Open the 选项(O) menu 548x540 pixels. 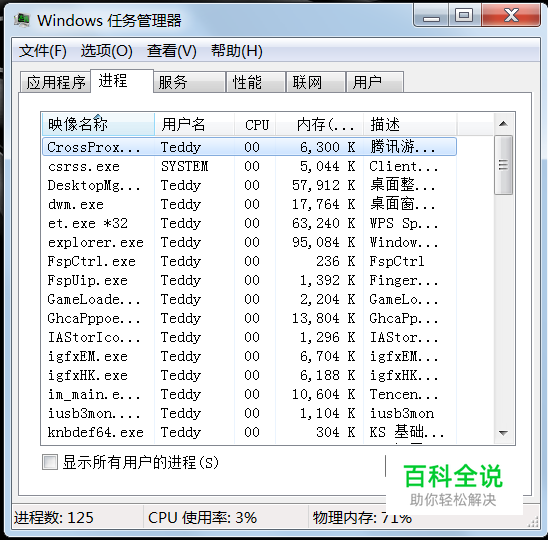[107, 51]
